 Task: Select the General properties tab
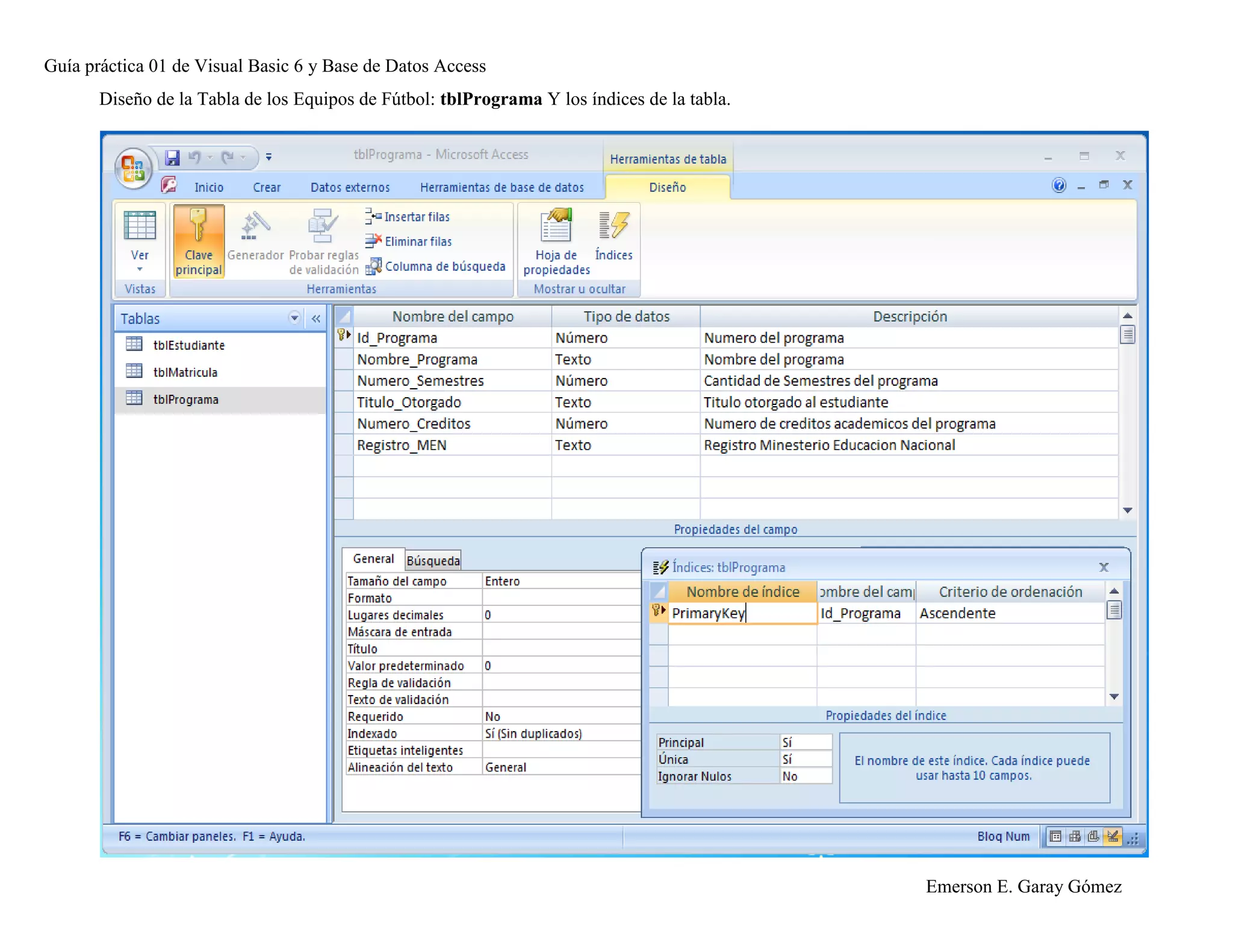coord(373,558)
